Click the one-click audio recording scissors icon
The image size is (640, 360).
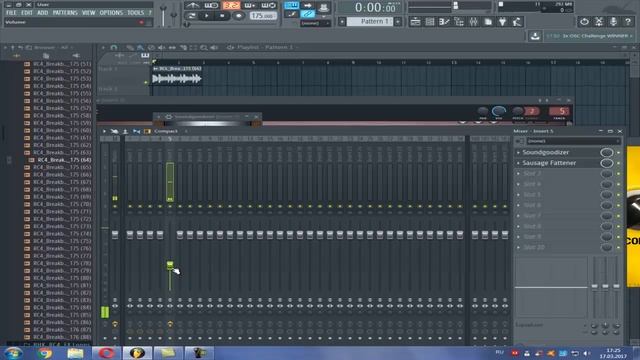click(x=599, y=22)
